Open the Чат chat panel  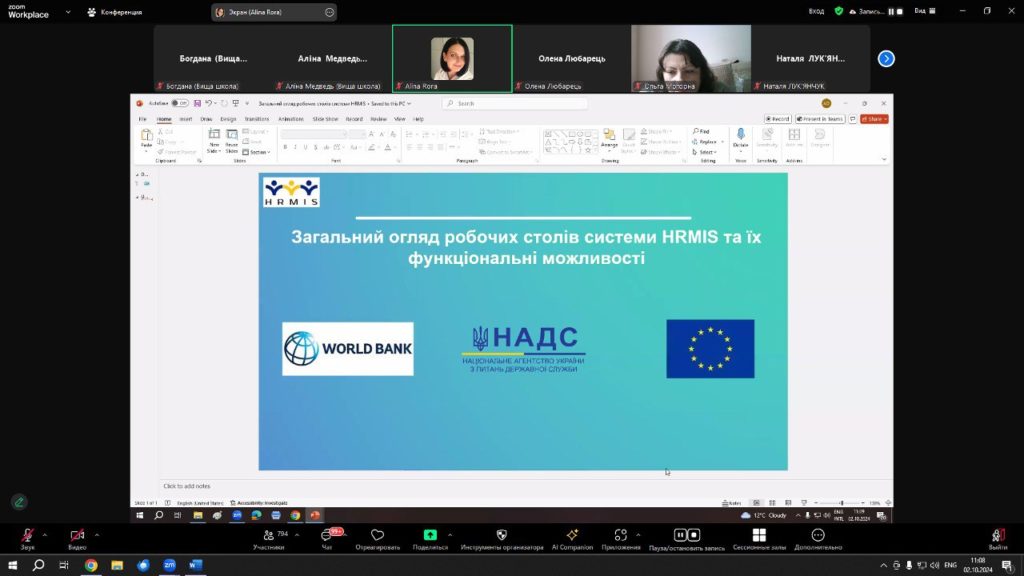(328, 539)
